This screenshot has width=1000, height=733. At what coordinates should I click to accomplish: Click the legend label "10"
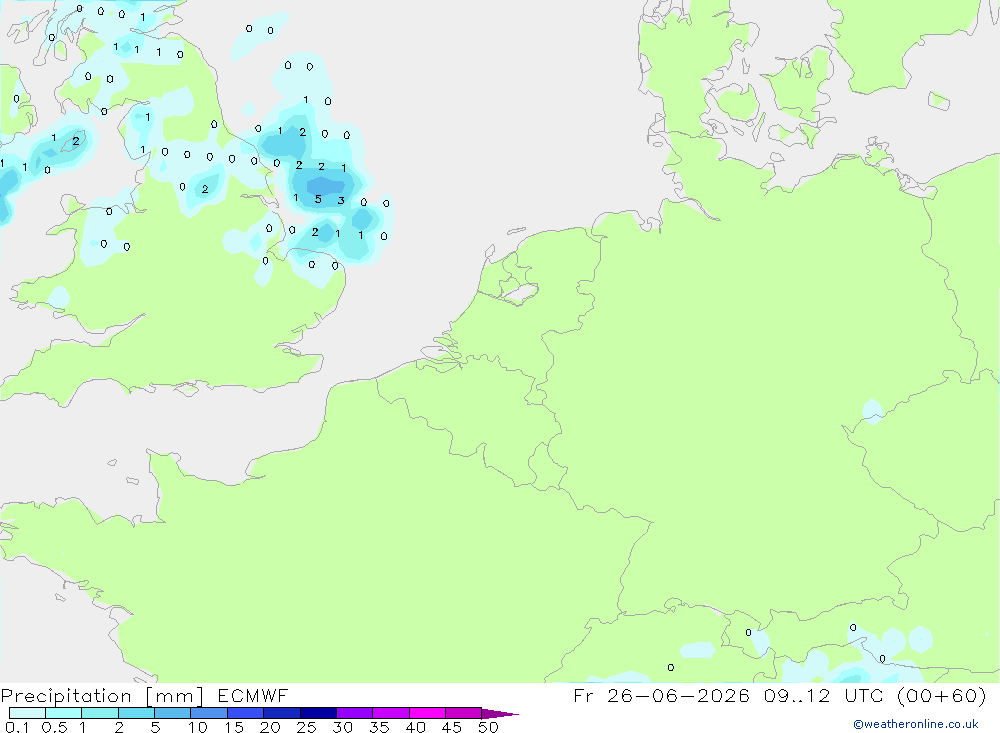click(x=197, y=727)
